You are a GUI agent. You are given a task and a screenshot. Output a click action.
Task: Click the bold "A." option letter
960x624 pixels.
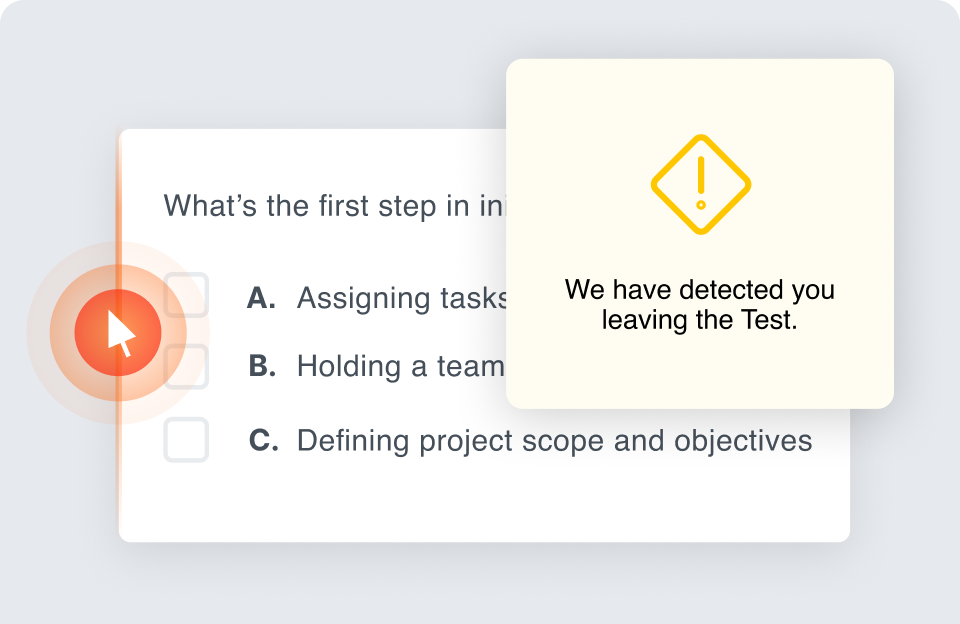click(261, 298)
